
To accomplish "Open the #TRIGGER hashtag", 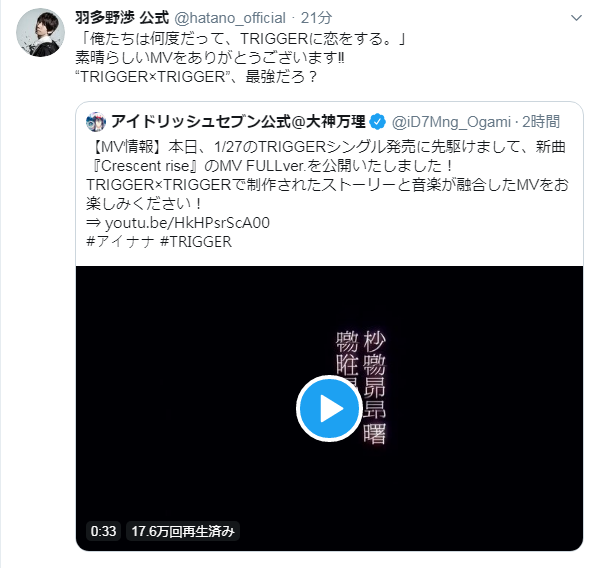I will click(x=196, y=242).
